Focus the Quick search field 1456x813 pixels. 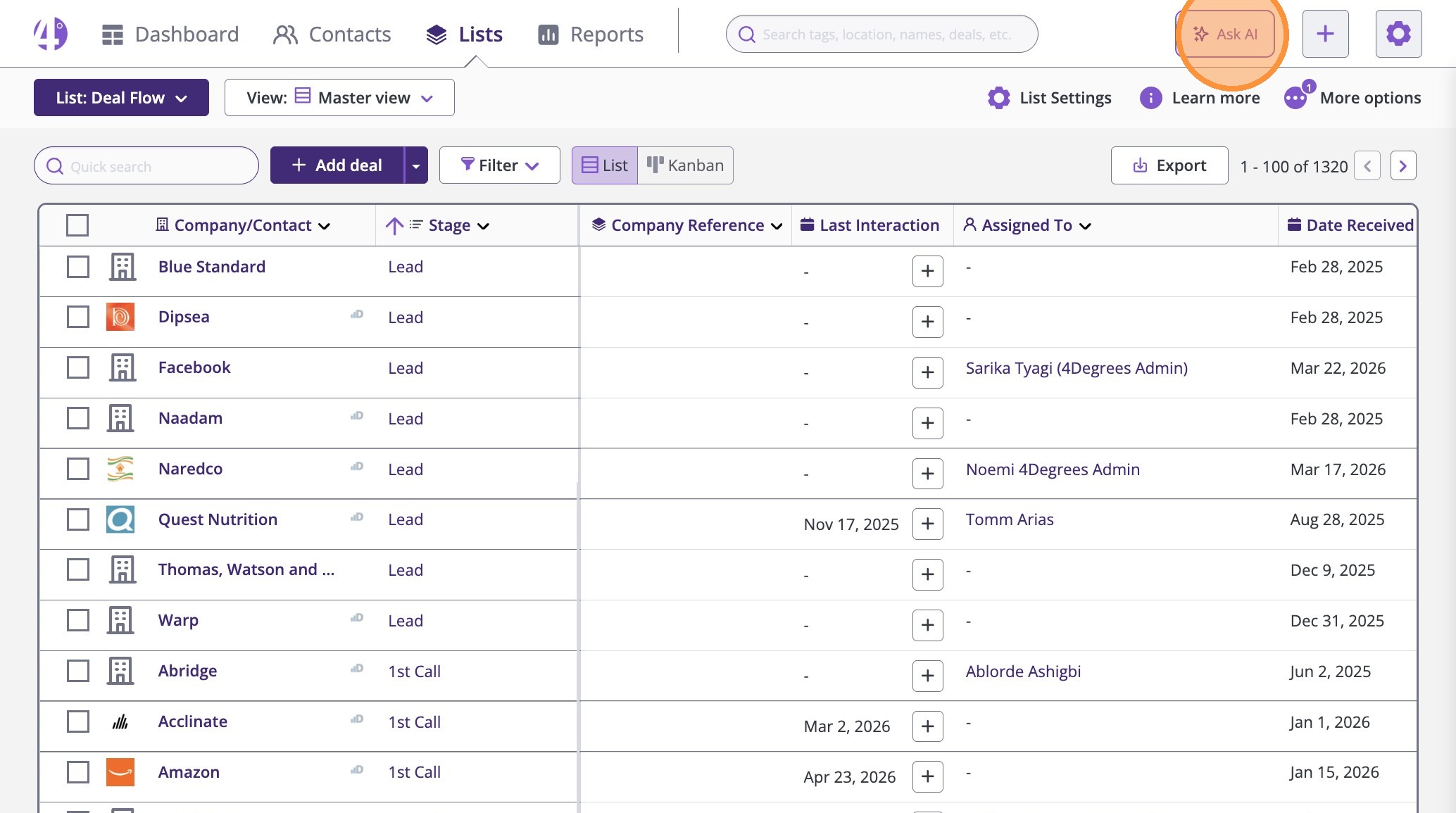146,166
